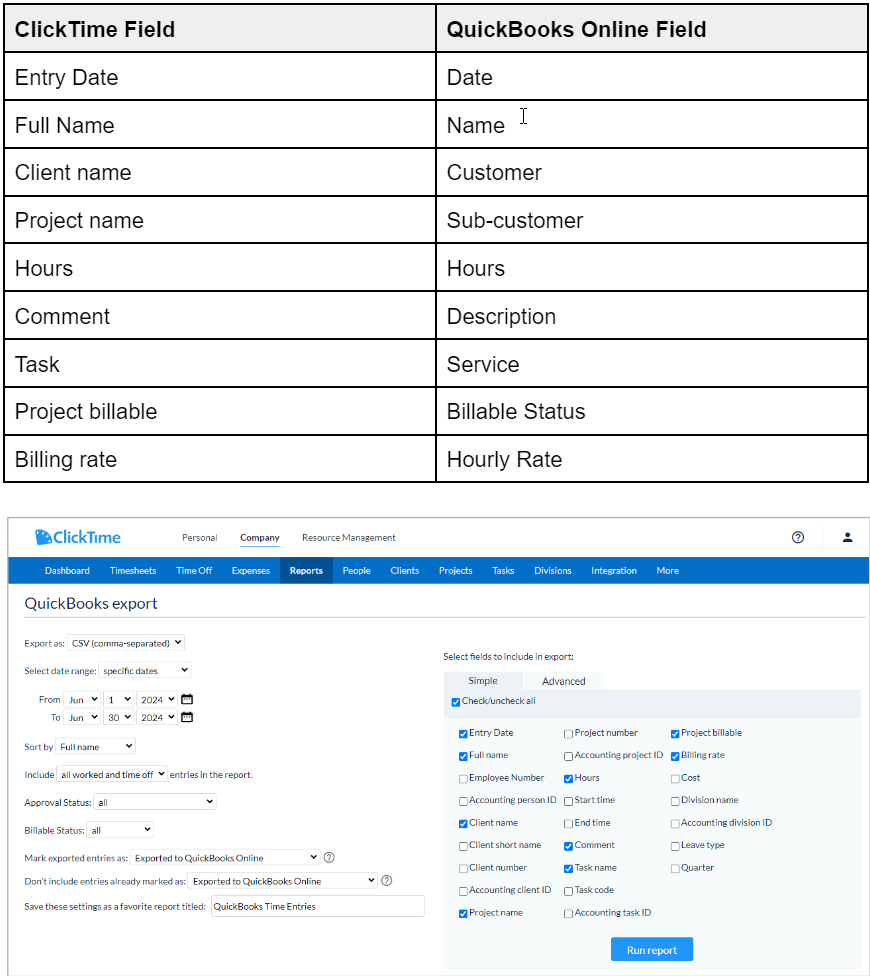Screen dimensions: 870x976
Task: Click the Sub-customer table cell
Action: [652, 220]
